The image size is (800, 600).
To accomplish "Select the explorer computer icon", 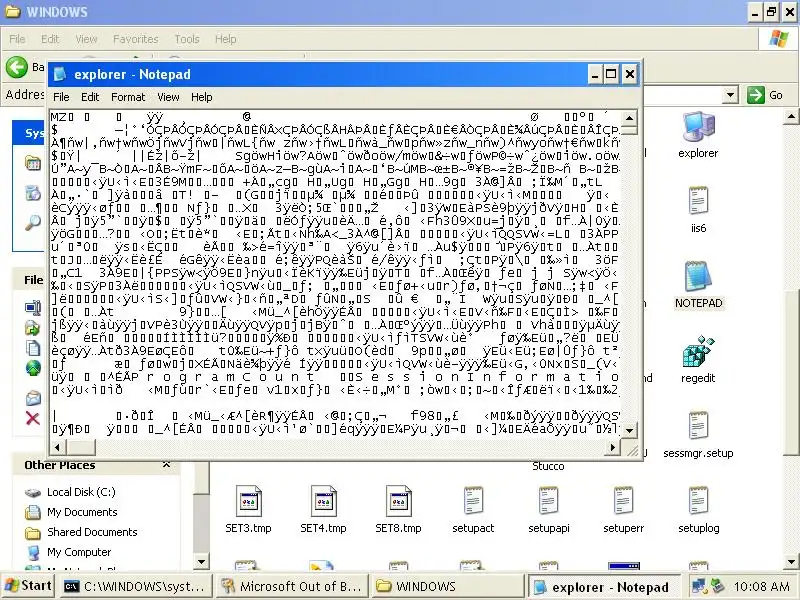I will 698,127.
